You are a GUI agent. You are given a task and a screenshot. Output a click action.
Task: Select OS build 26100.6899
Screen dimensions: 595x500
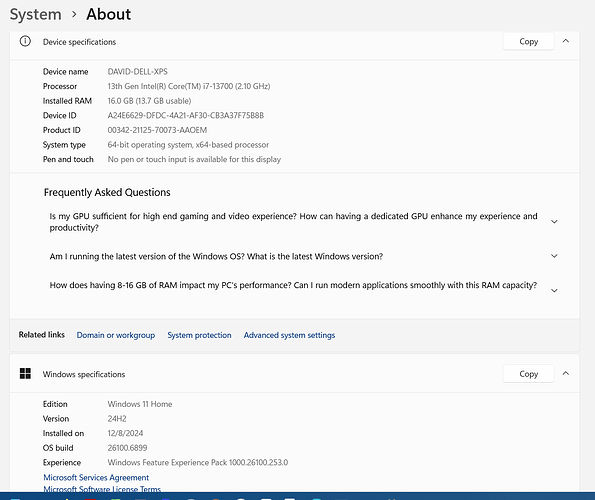click(127, 448)
